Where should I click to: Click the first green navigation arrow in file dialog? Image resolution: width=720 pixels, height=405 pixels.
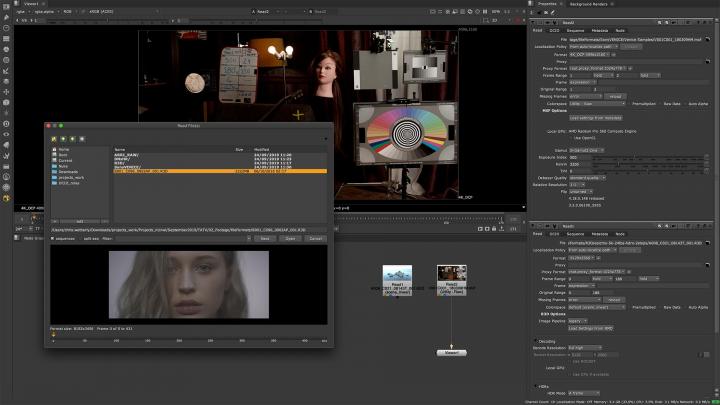(63, 139)
